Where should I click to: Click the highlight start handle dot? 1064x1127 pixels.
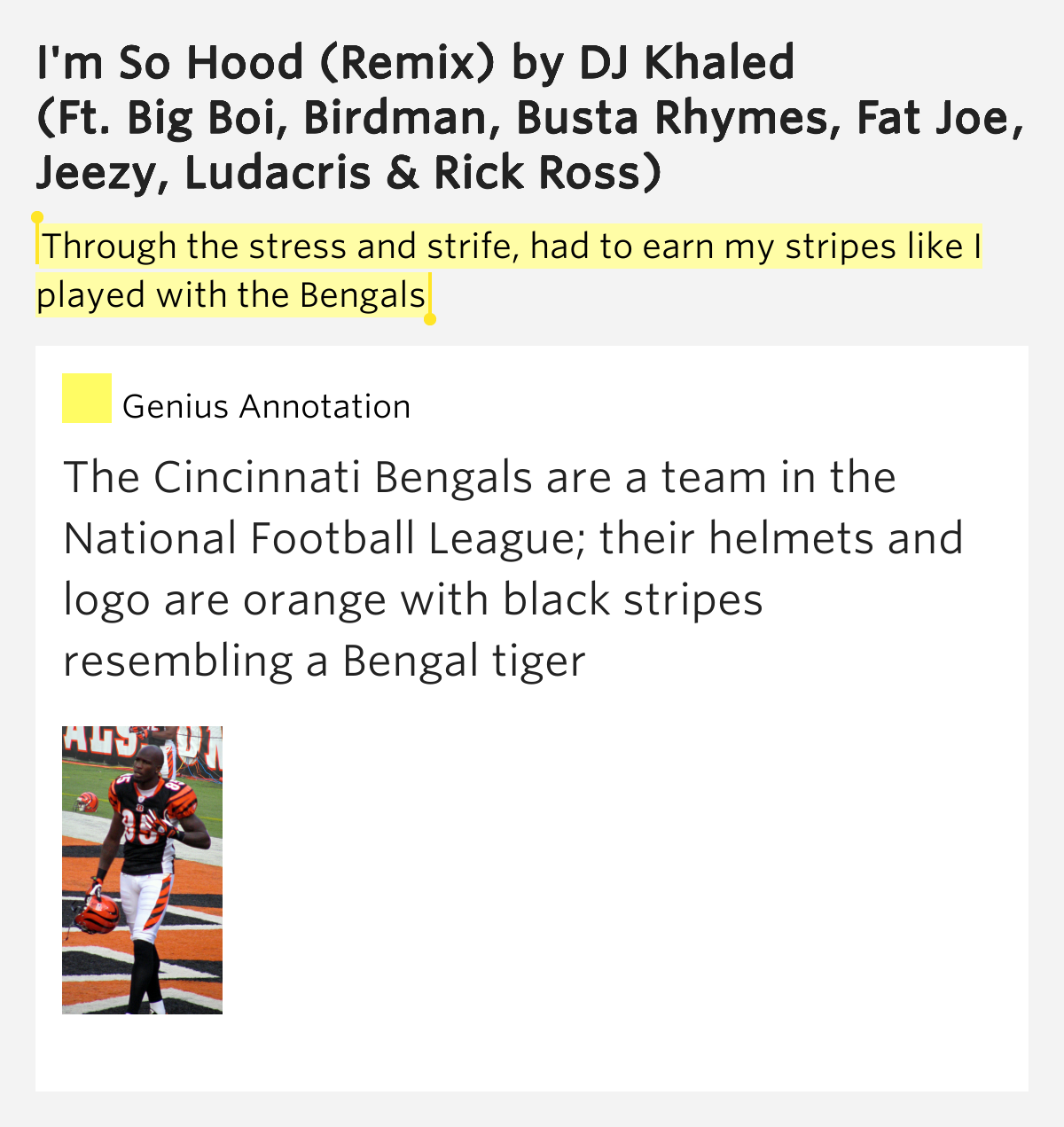tap(37, 217)
